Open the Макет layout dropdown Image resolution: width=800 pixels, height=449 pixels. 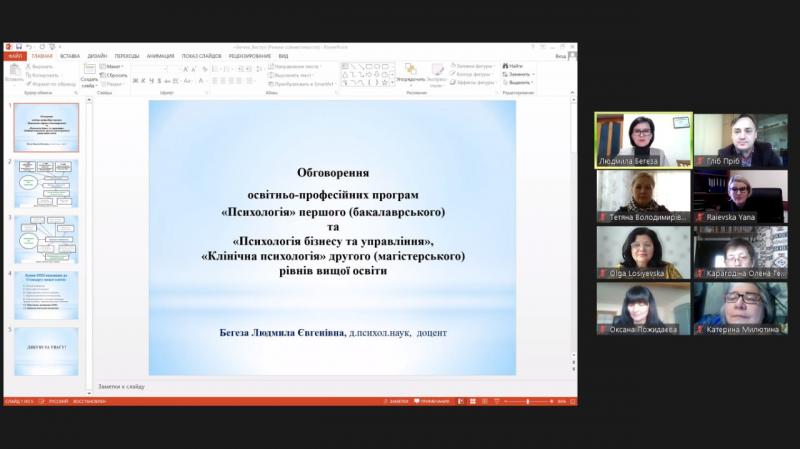coord(113,66)
